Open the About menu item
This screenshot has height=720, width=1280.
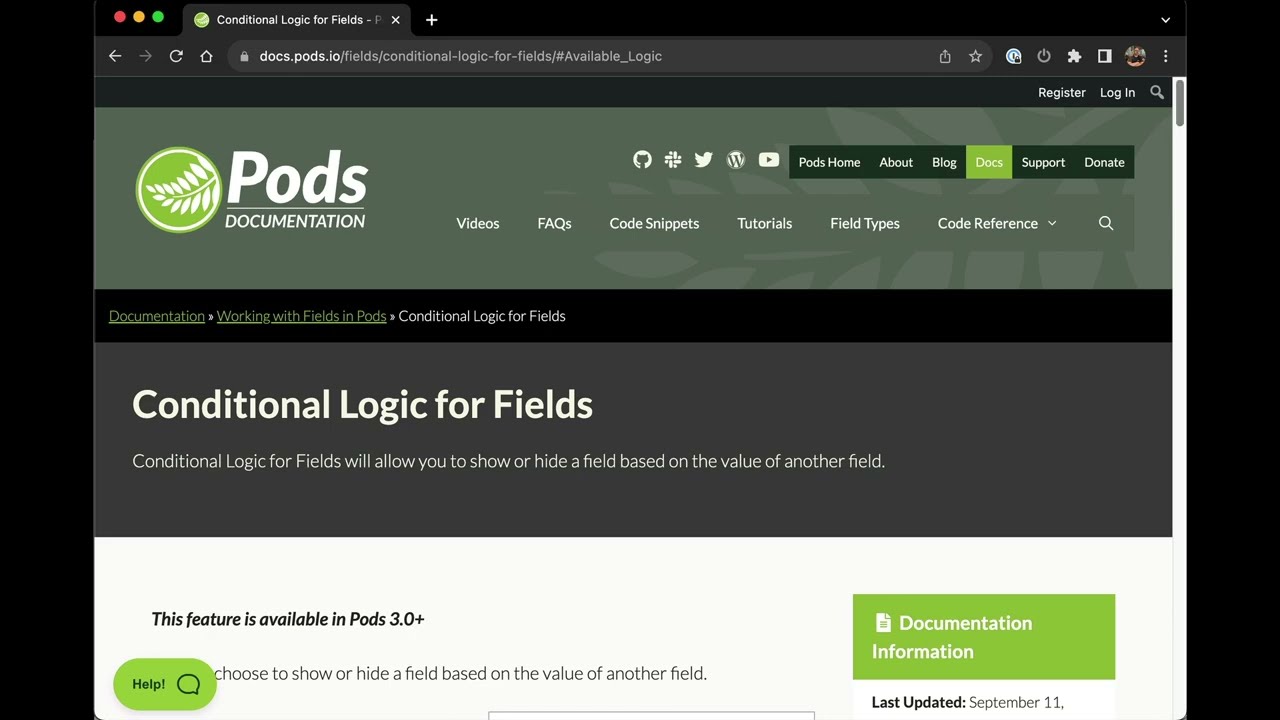coord(896,162)
